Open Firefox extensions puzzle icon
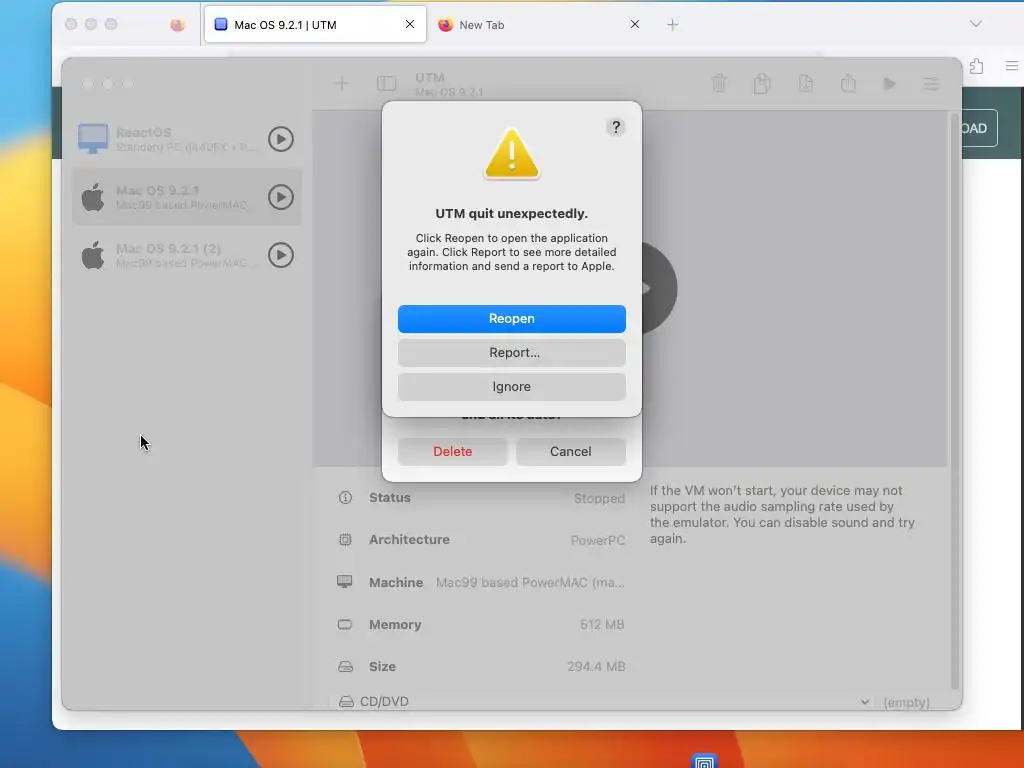Image resolution: width=1024 pixels, height=768 pixels. 976,66
